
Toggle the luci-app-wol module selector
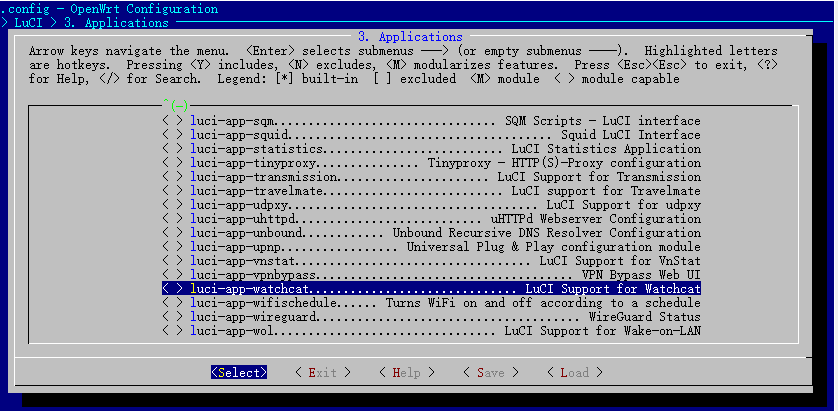click(173, 331)
